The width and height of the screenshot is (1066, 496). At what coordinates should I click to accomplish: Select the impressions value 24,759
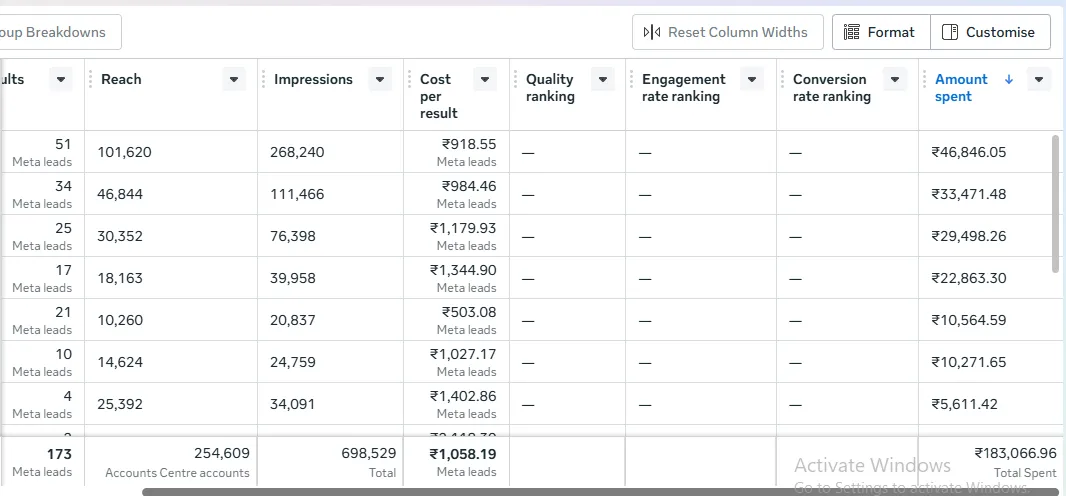tap(293, 362)
